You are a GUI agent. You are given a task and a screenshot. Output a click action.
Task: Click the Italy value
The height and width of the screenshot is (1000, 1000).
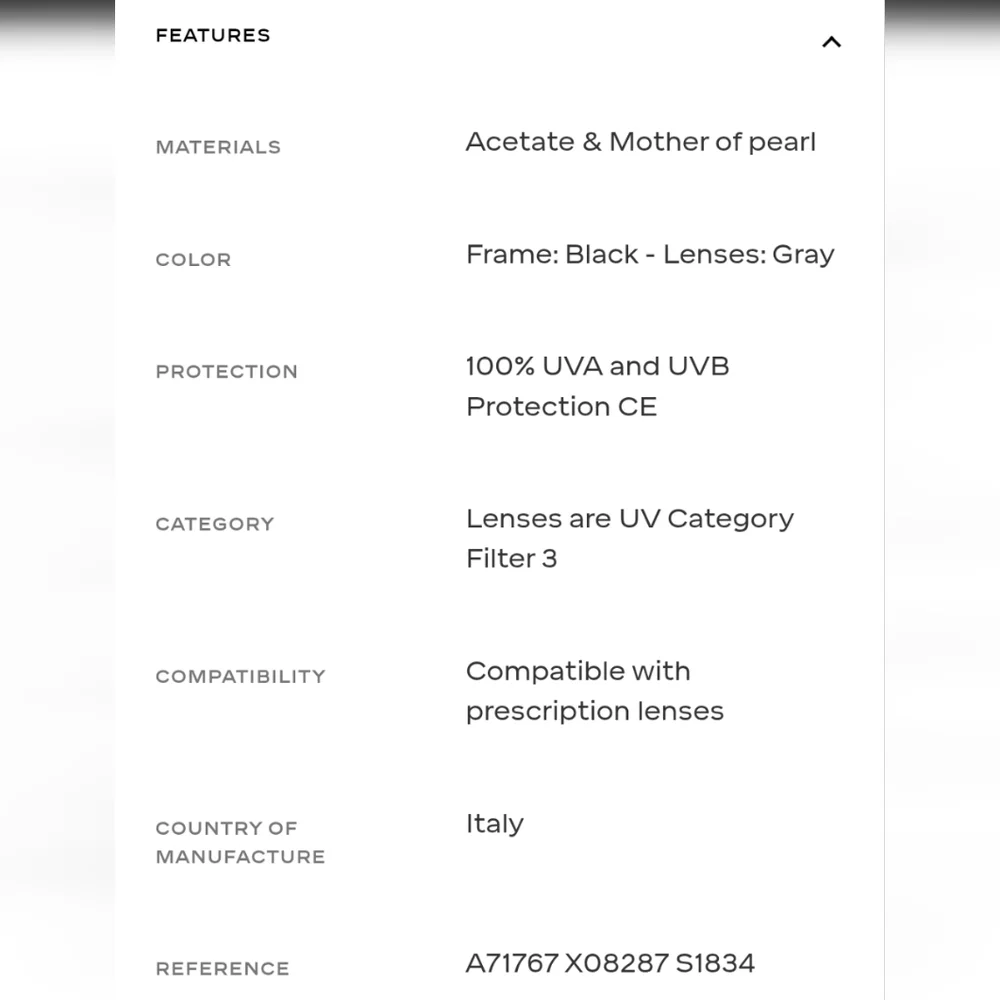495,824
